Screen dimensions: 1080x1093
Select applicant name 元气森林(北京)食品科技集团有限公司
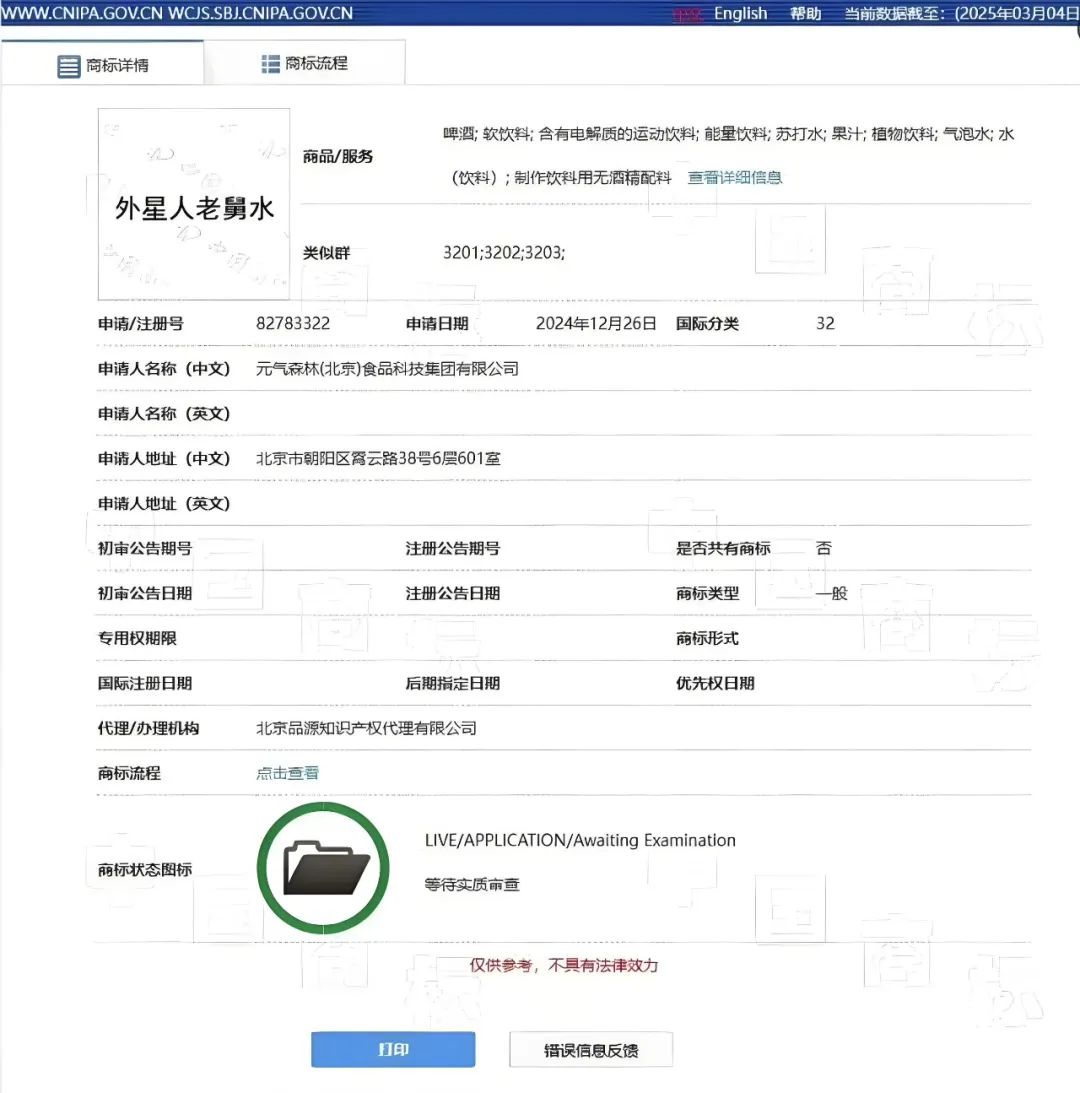pyautogui.click(x=387, y=369)
